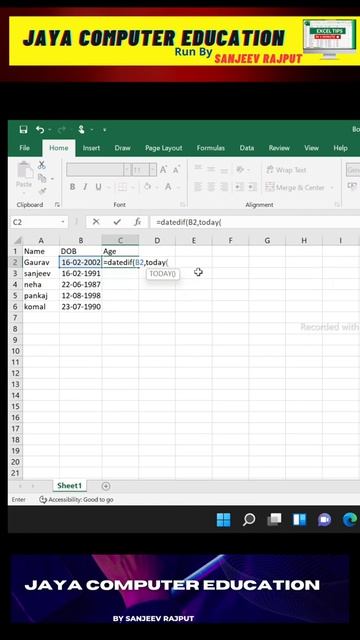This screenshot has height=640, width=360.
Task: Click the Merge & Center button
Action: [295, 187]
